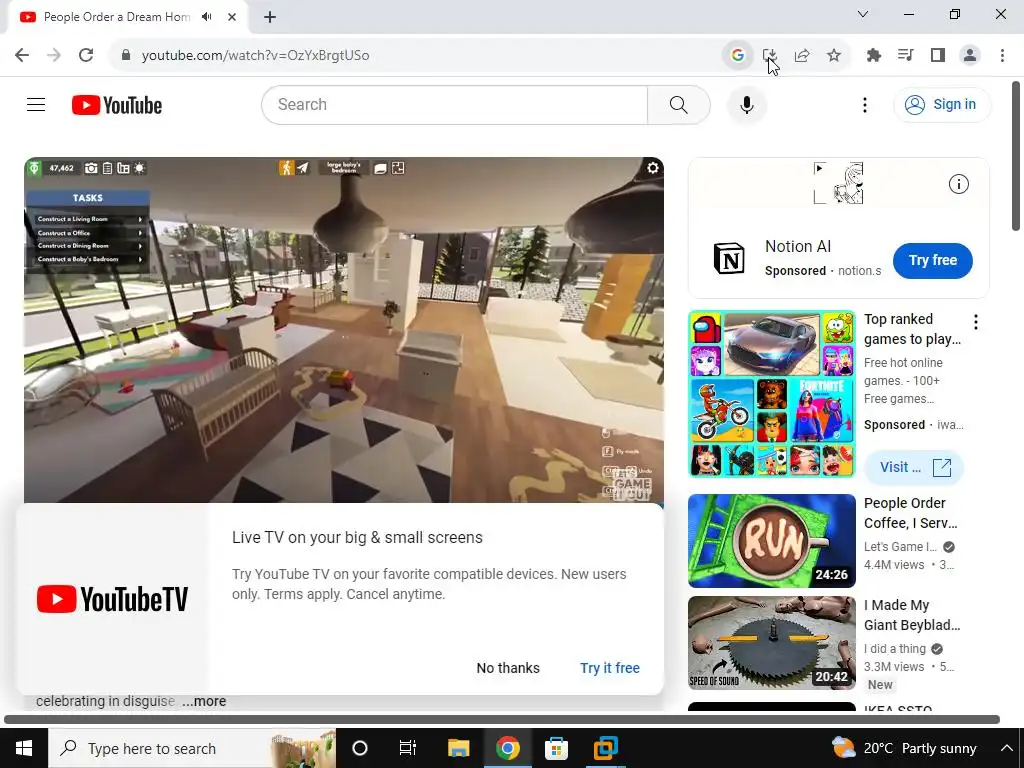
Task: Click the video player frame
Action: (x=344, y=330)
